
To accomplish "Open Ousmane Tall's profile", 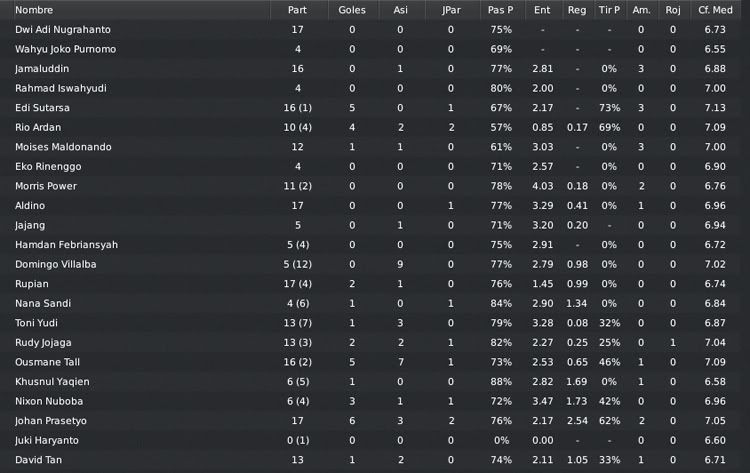I will click(47, 362).
